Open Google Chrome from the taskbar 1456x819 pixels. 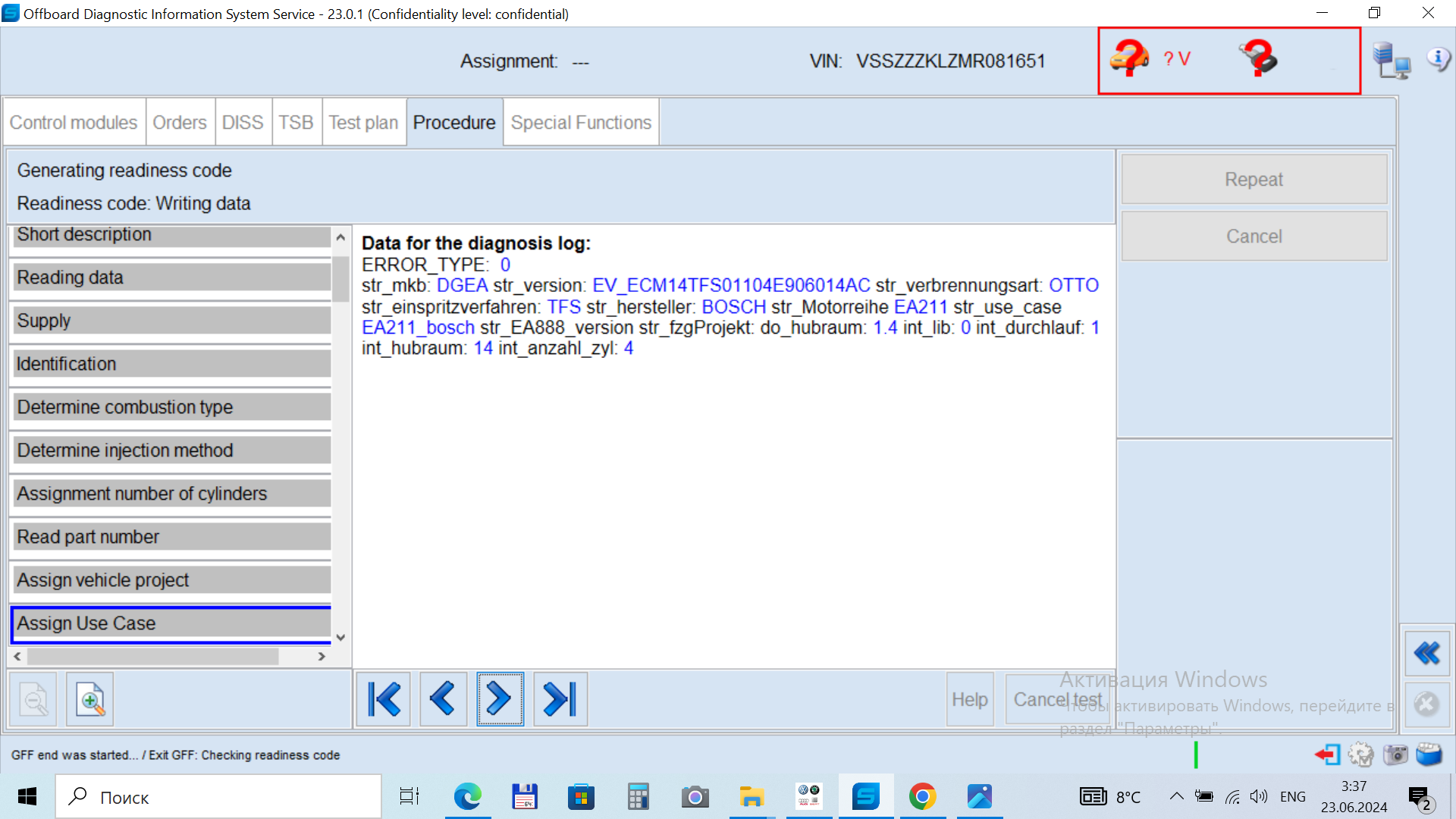click(x=922, y=797)
